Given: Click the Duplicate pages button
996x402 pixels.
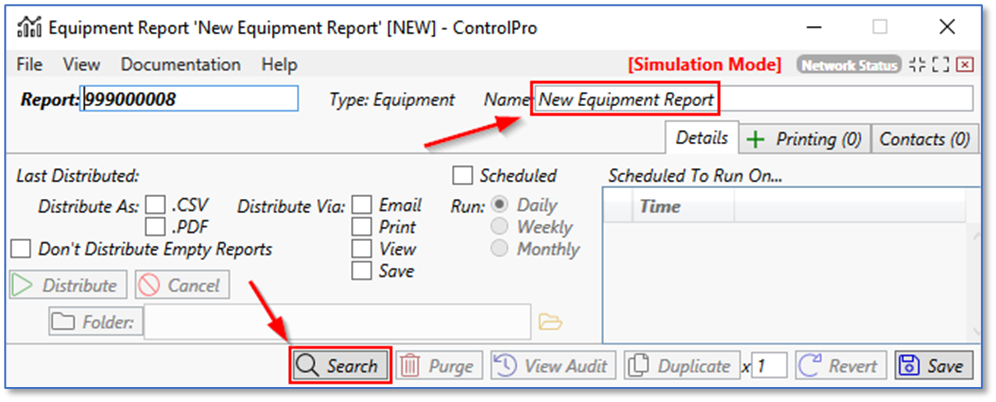Looking at the screenshot, I should 682,366.
